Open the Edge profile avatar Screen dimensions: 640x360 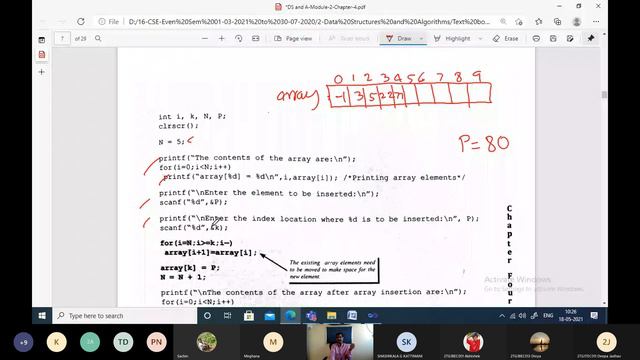(577, 22)
